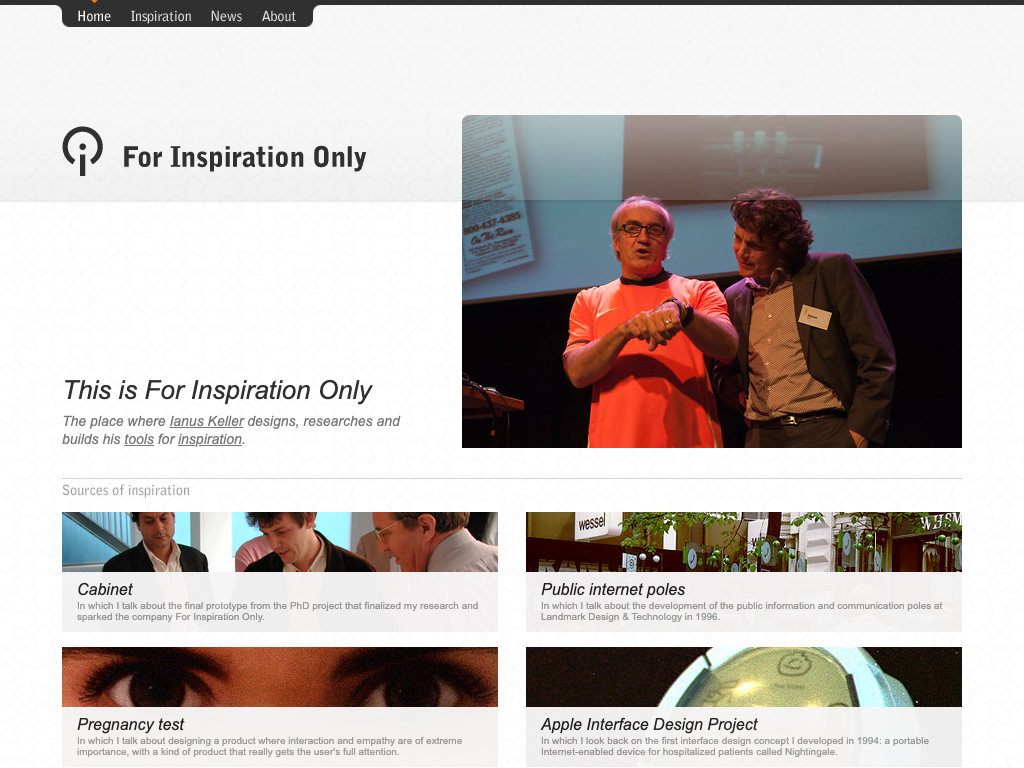Click the inspiration link in the tagline
The height and width of the screenshot is (768, 1024).
pos(210,439)
